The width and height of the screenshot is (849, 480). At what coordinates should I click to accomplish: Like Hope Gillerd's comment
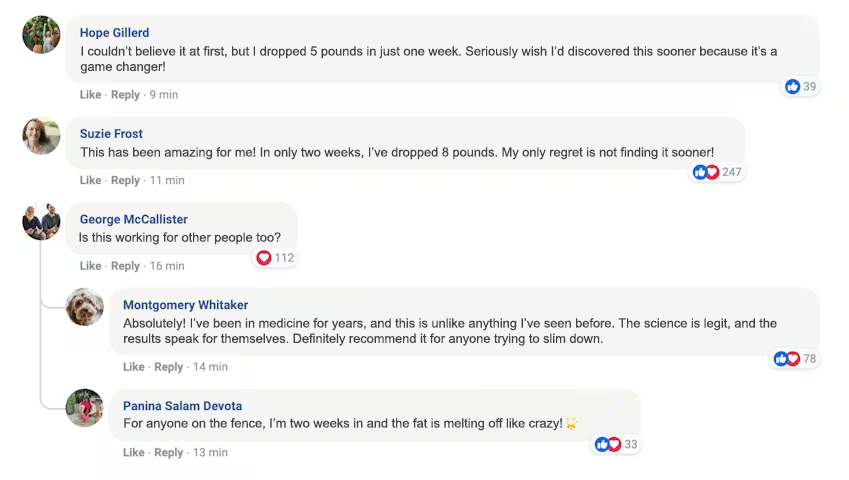pos(90,95)
